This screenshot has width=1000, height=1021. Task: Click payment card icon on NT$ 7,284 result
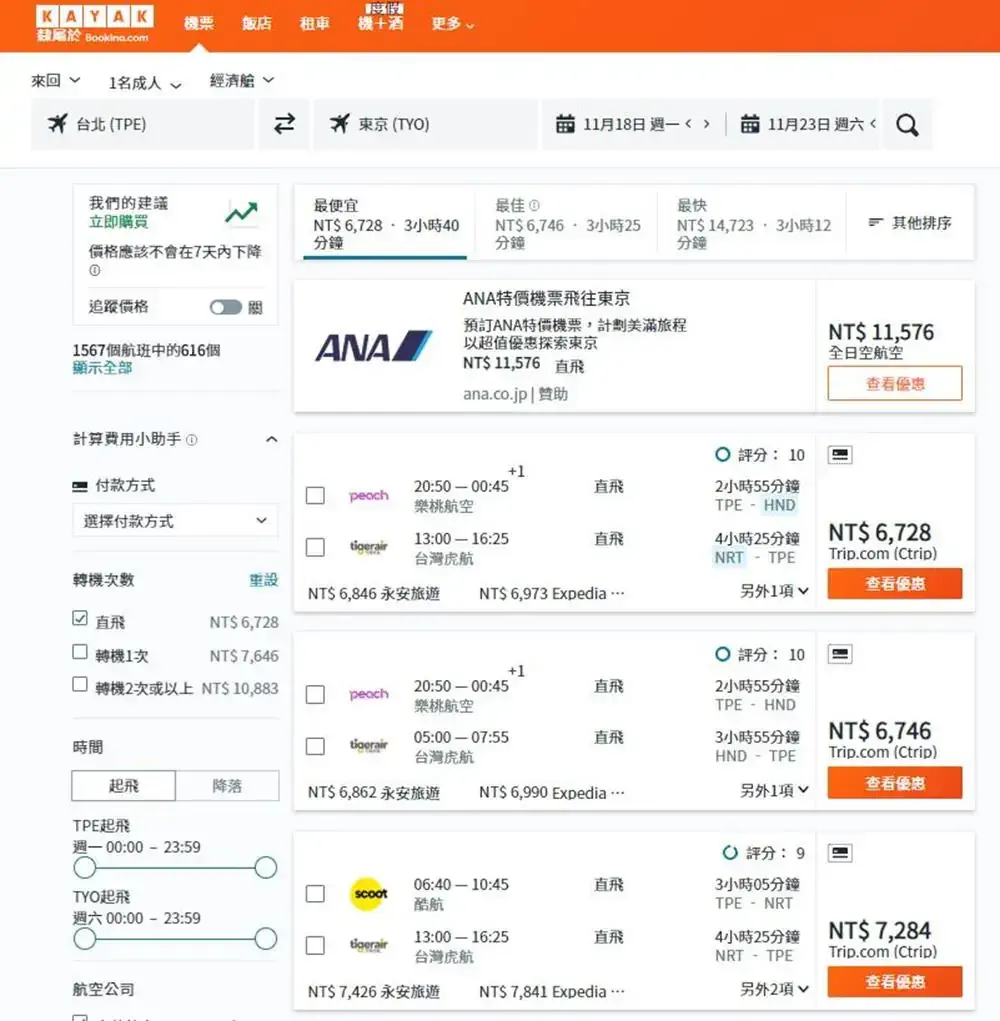pyautogui.click(x=840, y=853)
